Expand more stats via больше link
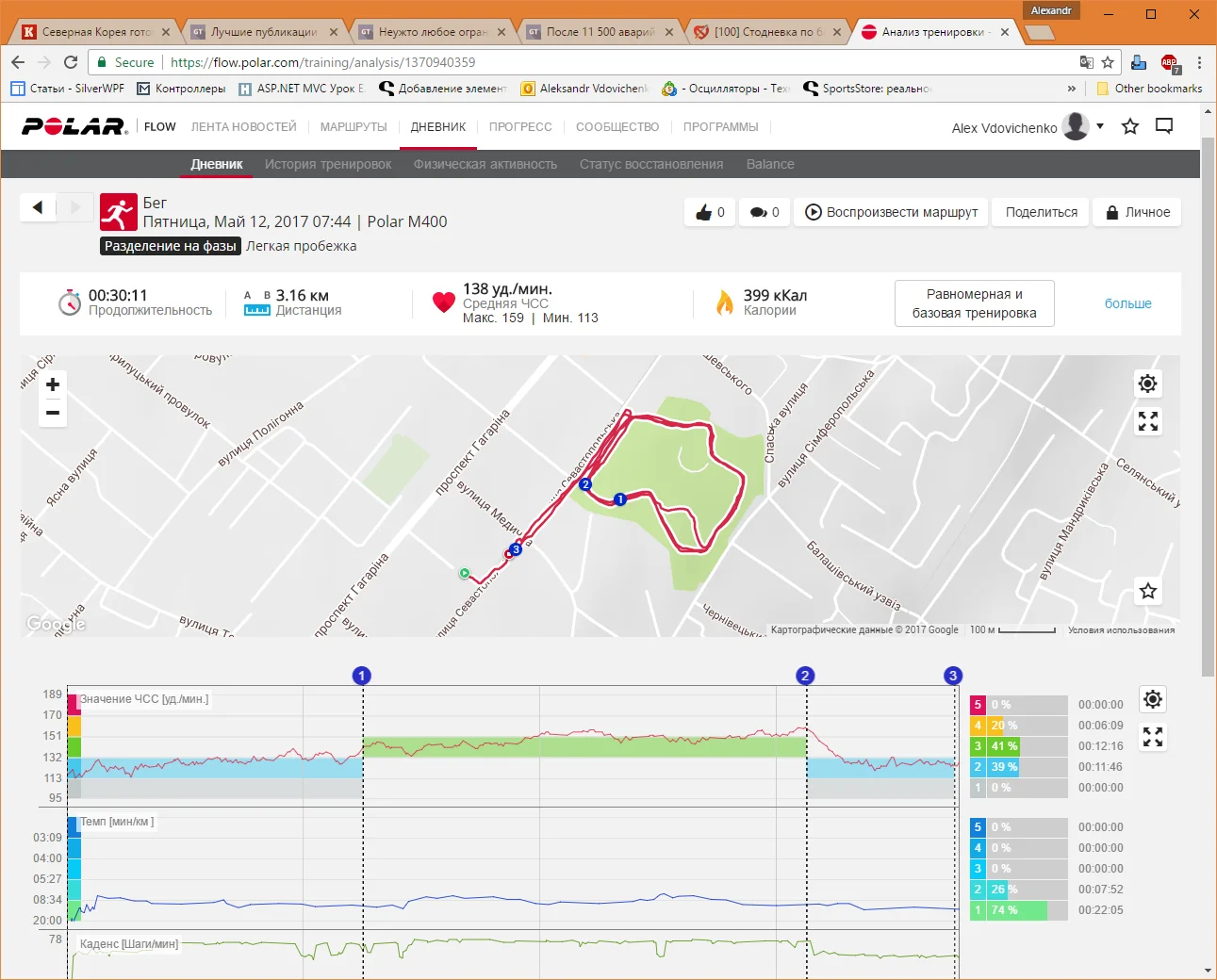Image resolution: width=1217 pixels, height=980 pixels. (1127, 303)
